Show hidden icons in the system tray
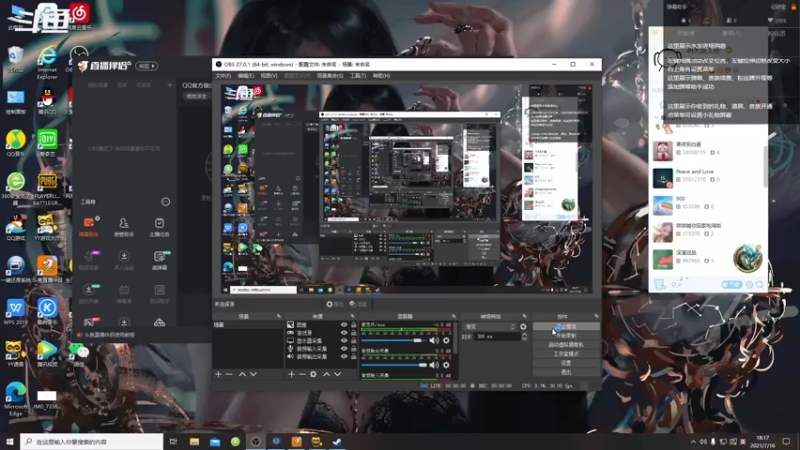800x450 pixels. pyautogui.click(x=693, y=442)
